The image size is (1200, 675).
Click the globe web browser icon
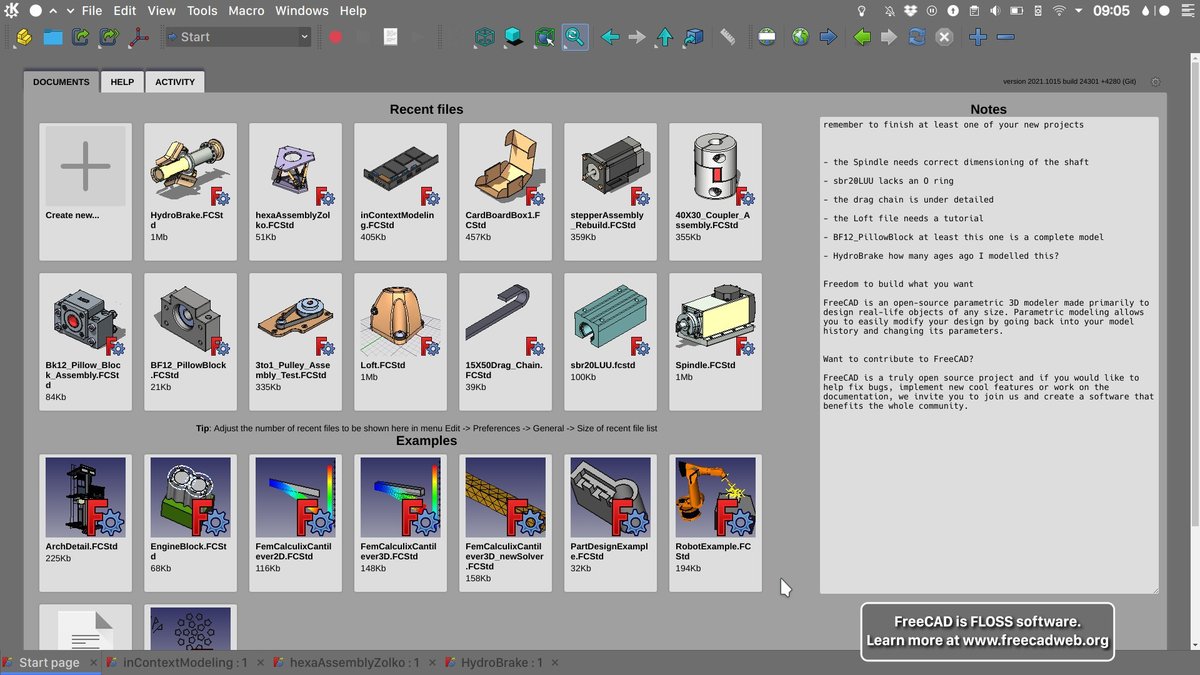(800, 37)
